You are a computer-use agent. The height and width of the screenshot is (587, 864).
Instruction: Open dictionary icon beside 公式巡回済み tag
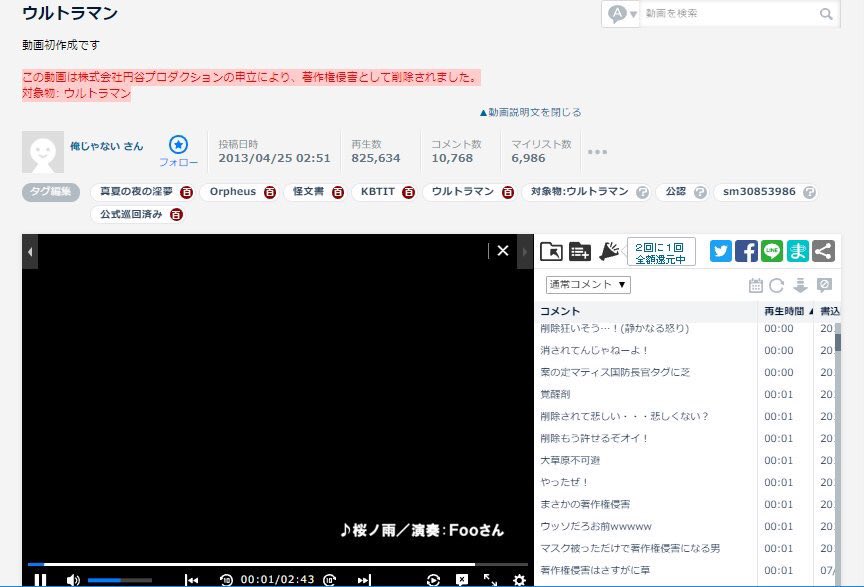click(176, 215)
